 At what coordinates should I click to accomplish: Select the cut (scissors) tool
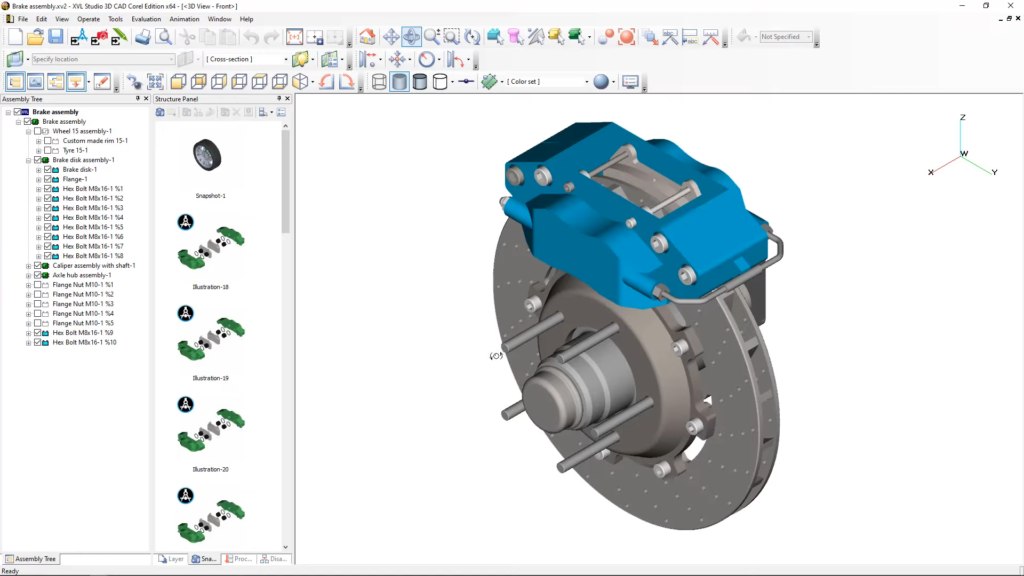point(190,38)
